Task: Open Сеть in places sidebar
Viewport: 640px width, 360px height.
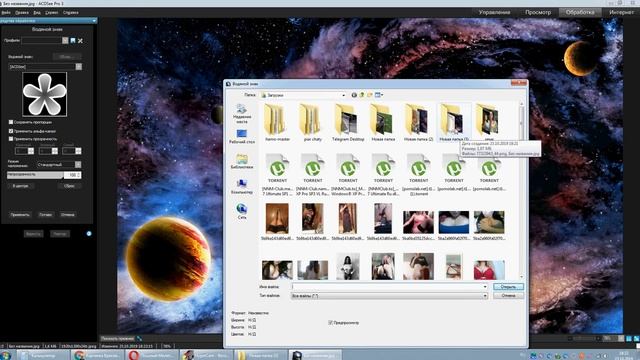Action: (x=242, y=211)
